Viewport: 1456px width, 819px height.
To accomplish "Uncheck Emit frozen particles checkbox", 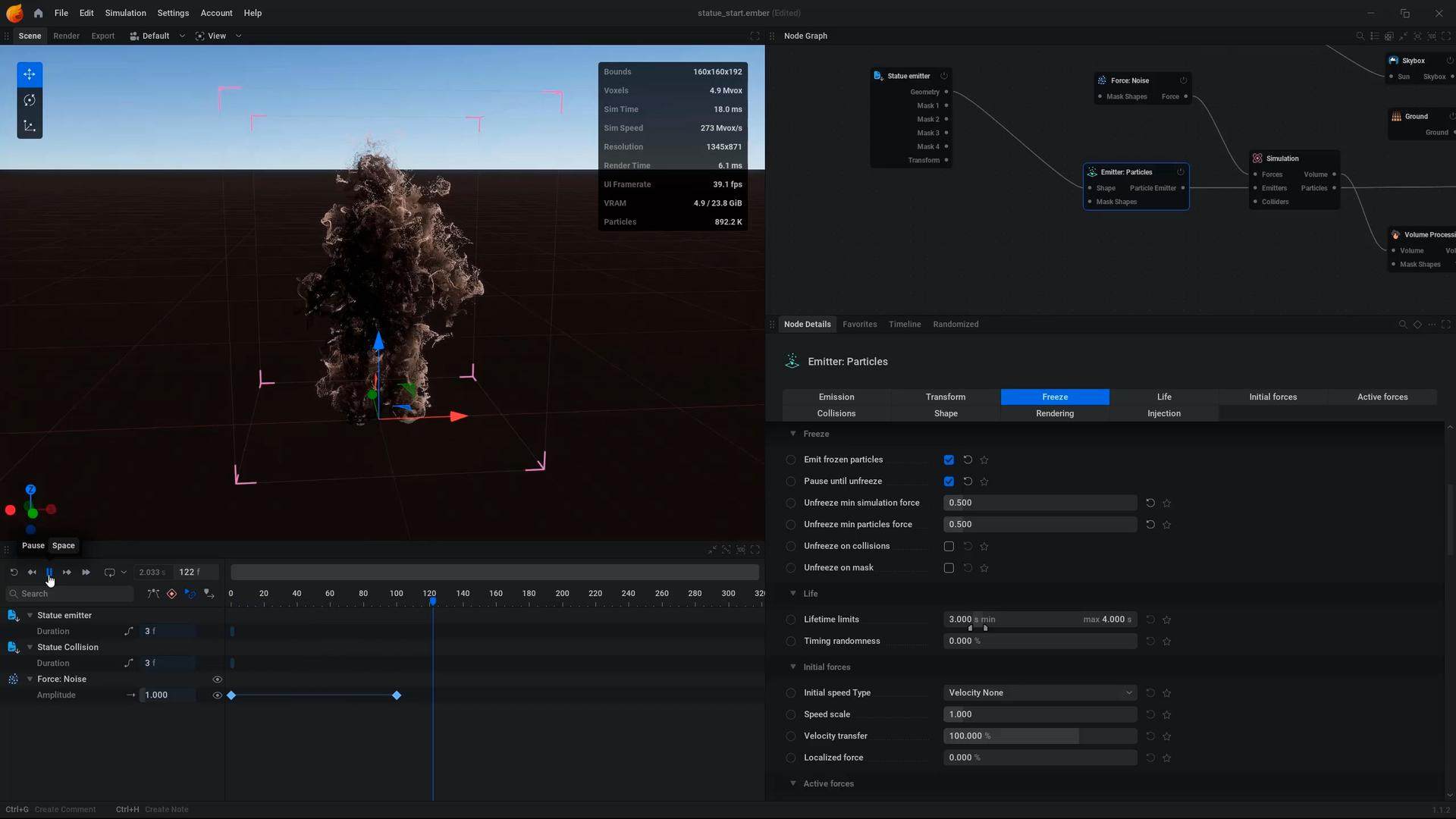I will (949, 460).
